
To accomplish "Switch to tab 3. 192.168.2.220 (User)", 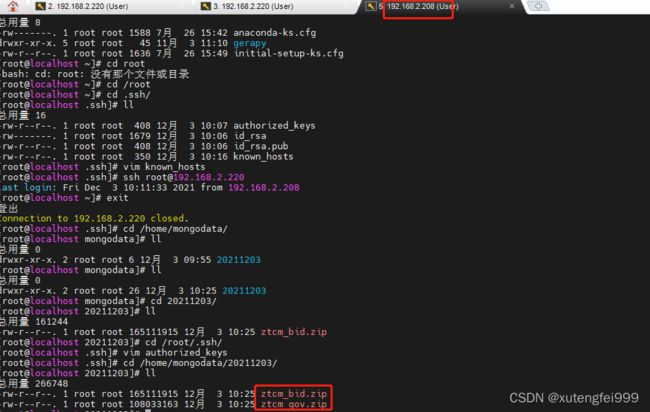I will (253, 6).
